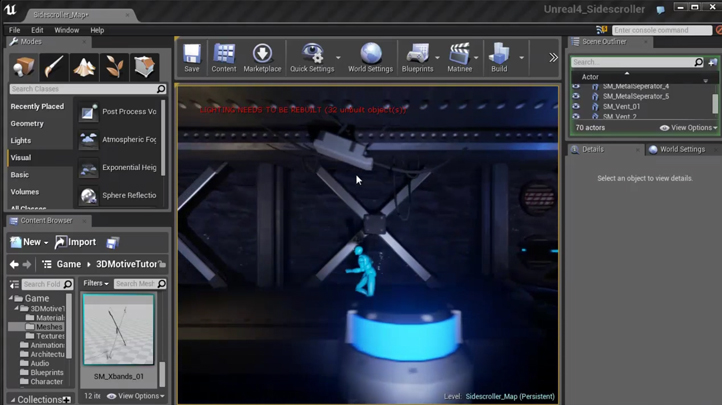722x405 pixels.
Task: Click New in Content Browser
Action: [x=29, y=242]
